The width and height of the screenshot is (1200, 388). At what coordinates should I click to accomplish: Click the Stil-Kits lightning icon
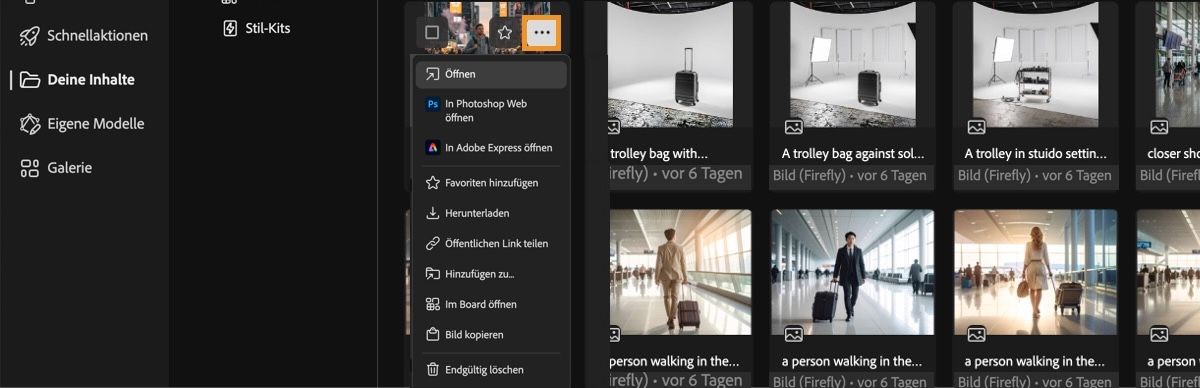coord(229,28)
